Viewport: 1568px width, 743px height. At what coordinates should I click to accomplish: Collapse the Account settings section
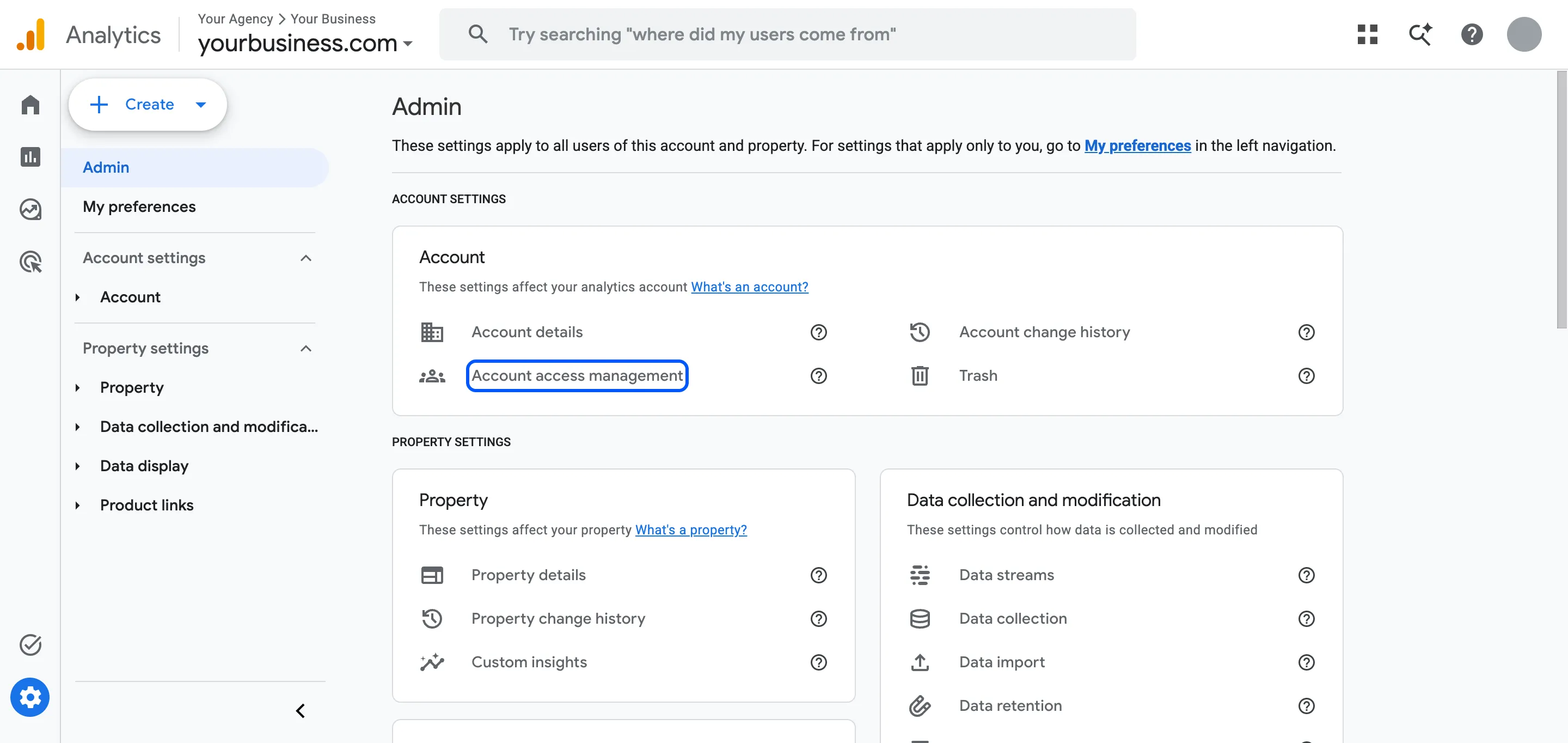coord(305,258)
